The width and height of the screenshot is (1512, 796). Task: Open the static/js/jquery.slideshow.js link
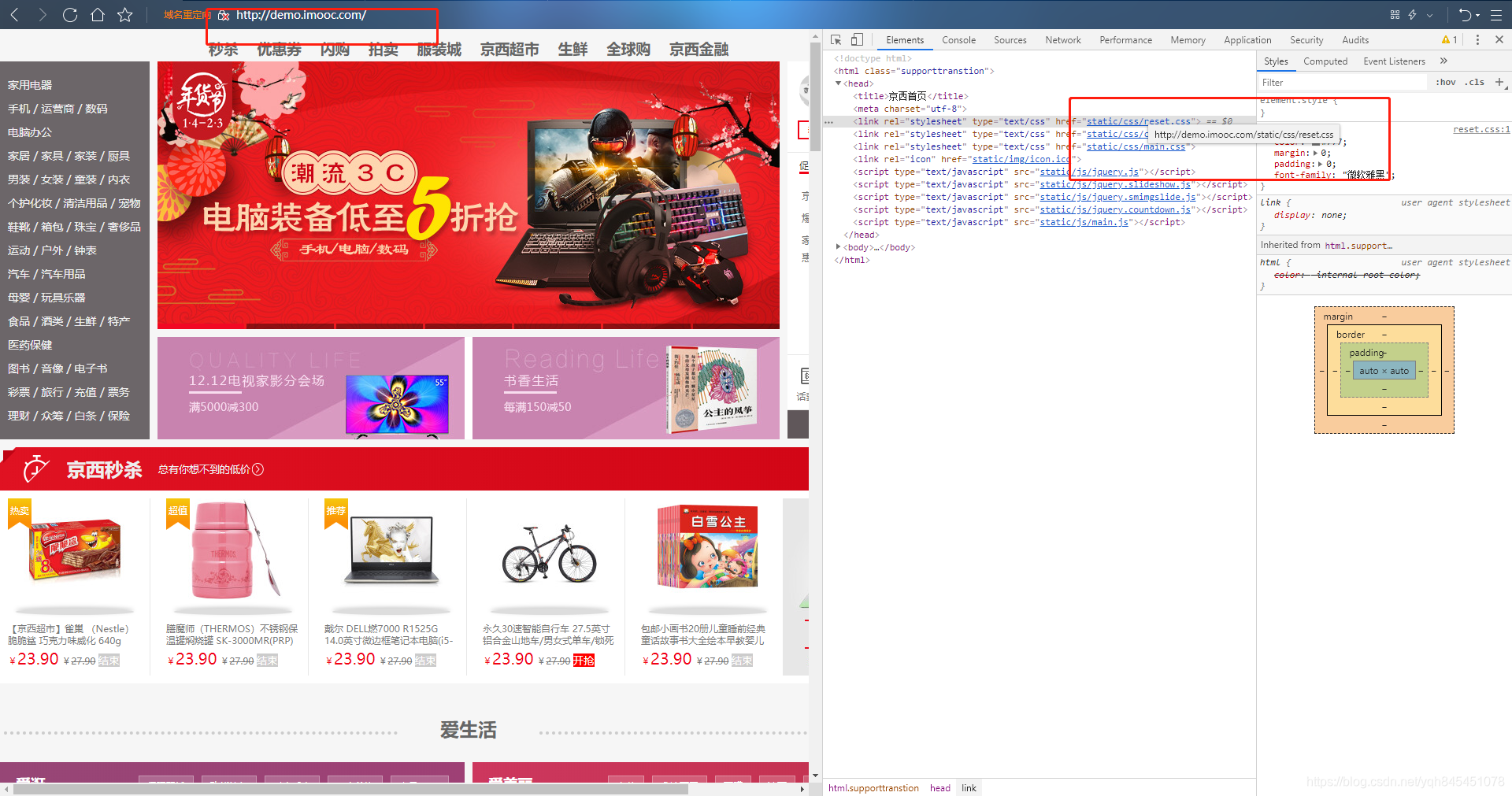point(1115,184)
